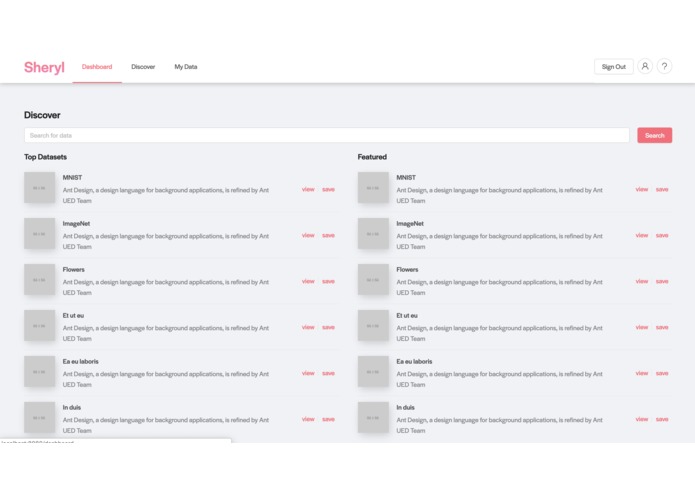The width and height of the screenshot is (695, 494).
Task: Save Et ut eu in Top Datasets
Action: pos(328,328)
